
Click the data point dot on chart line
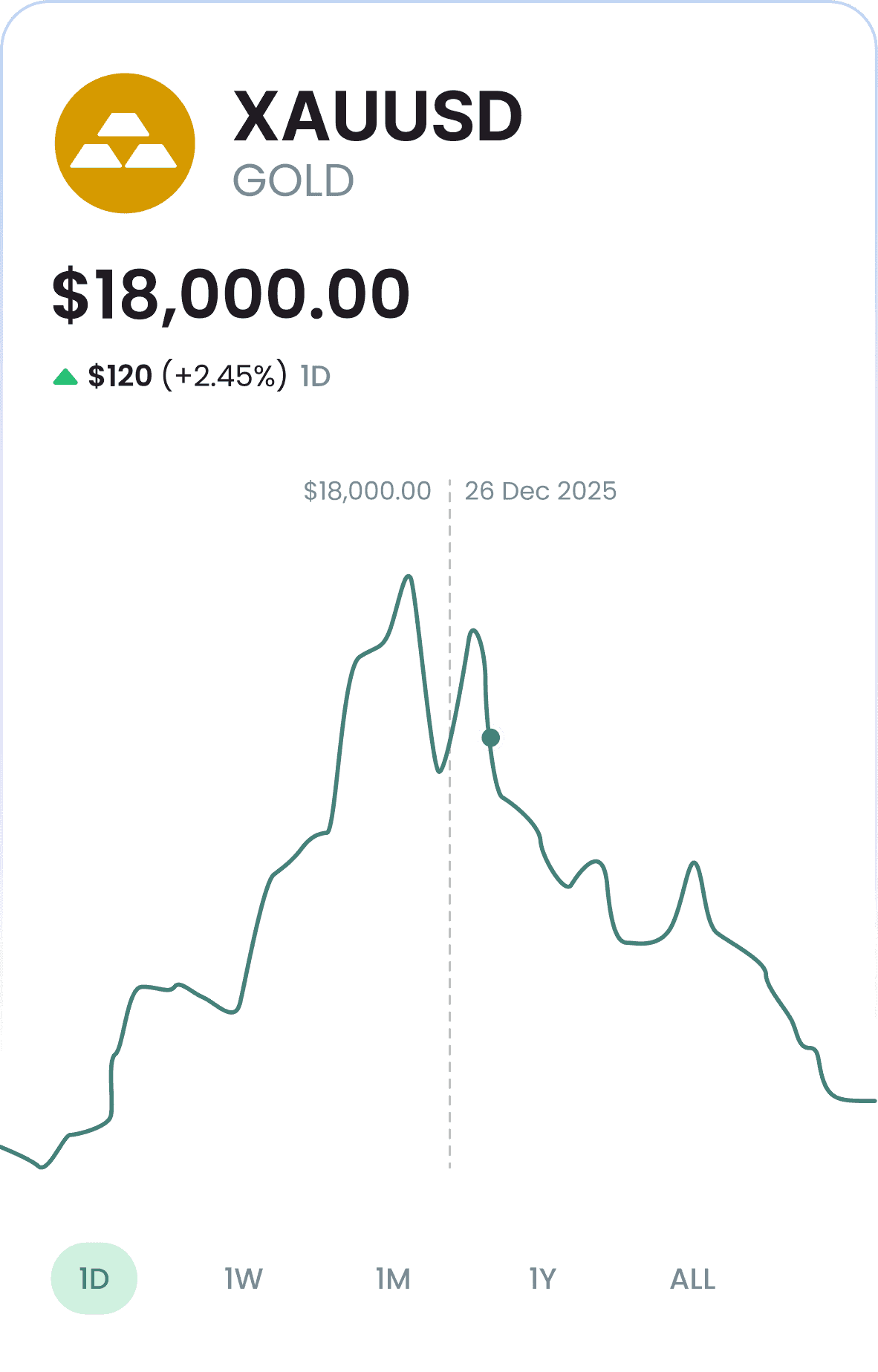point(490,738)
